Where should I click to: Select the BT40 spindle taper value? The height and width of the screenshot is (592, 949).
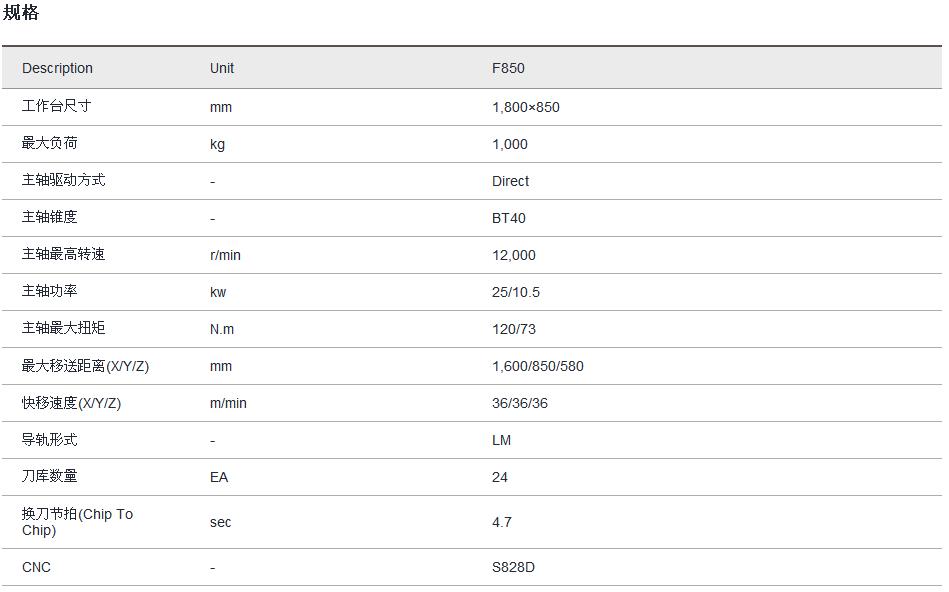508,218
